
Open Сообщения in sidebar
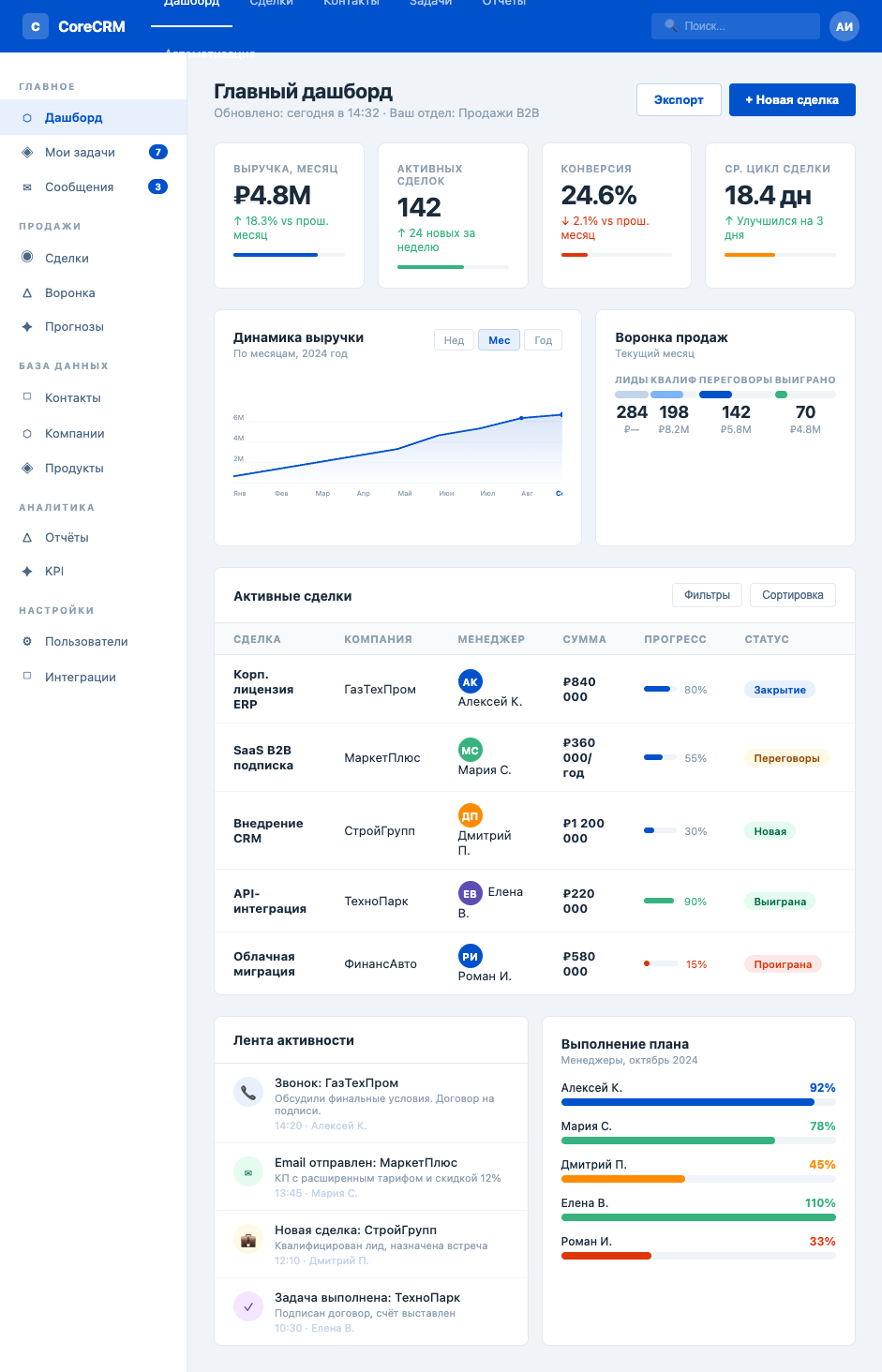click(94, 187)
